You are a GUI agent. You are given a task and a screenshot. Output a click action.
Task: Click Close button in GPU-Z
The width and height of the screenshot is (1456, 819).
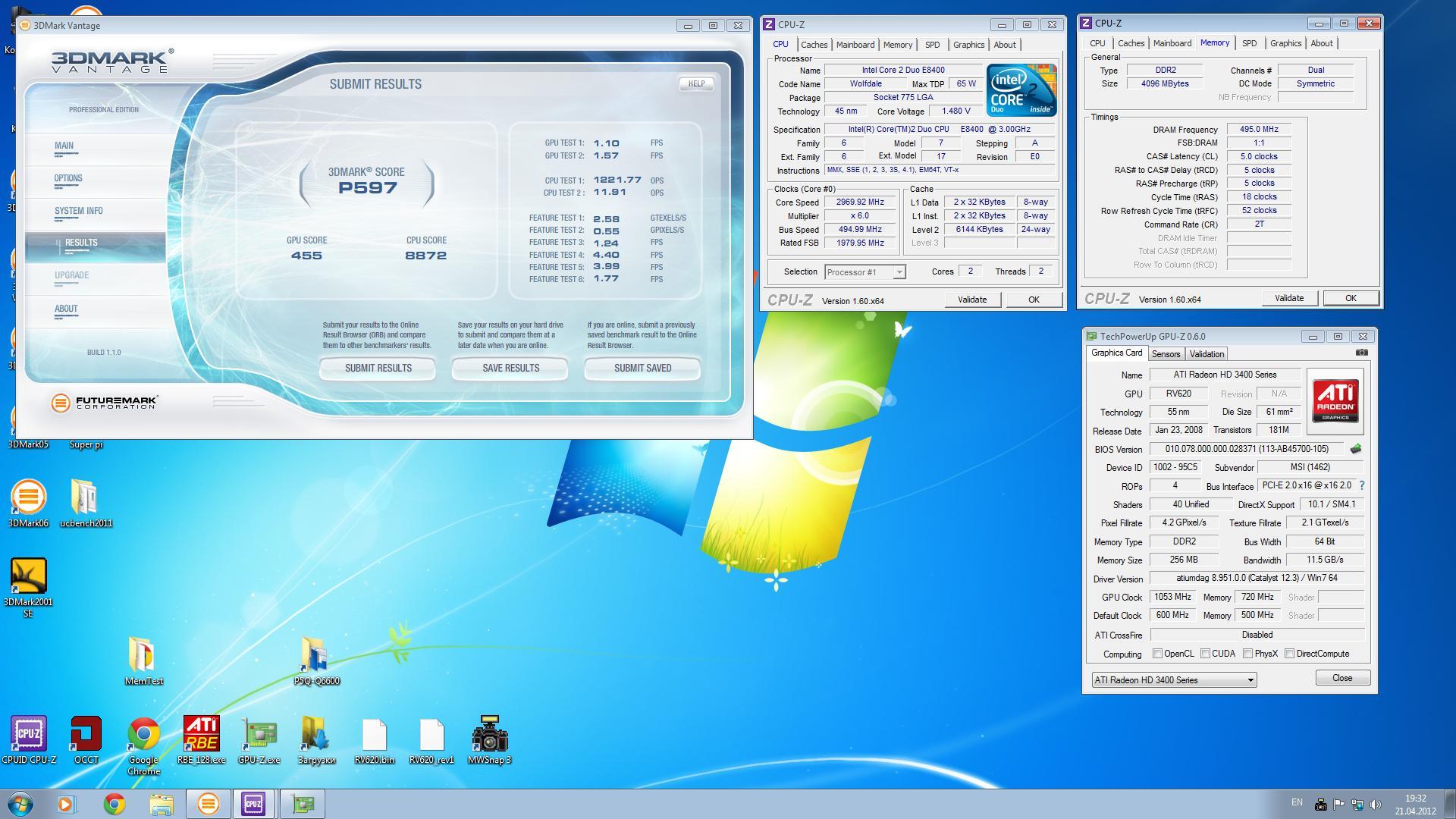click(x=1342, y=678)
